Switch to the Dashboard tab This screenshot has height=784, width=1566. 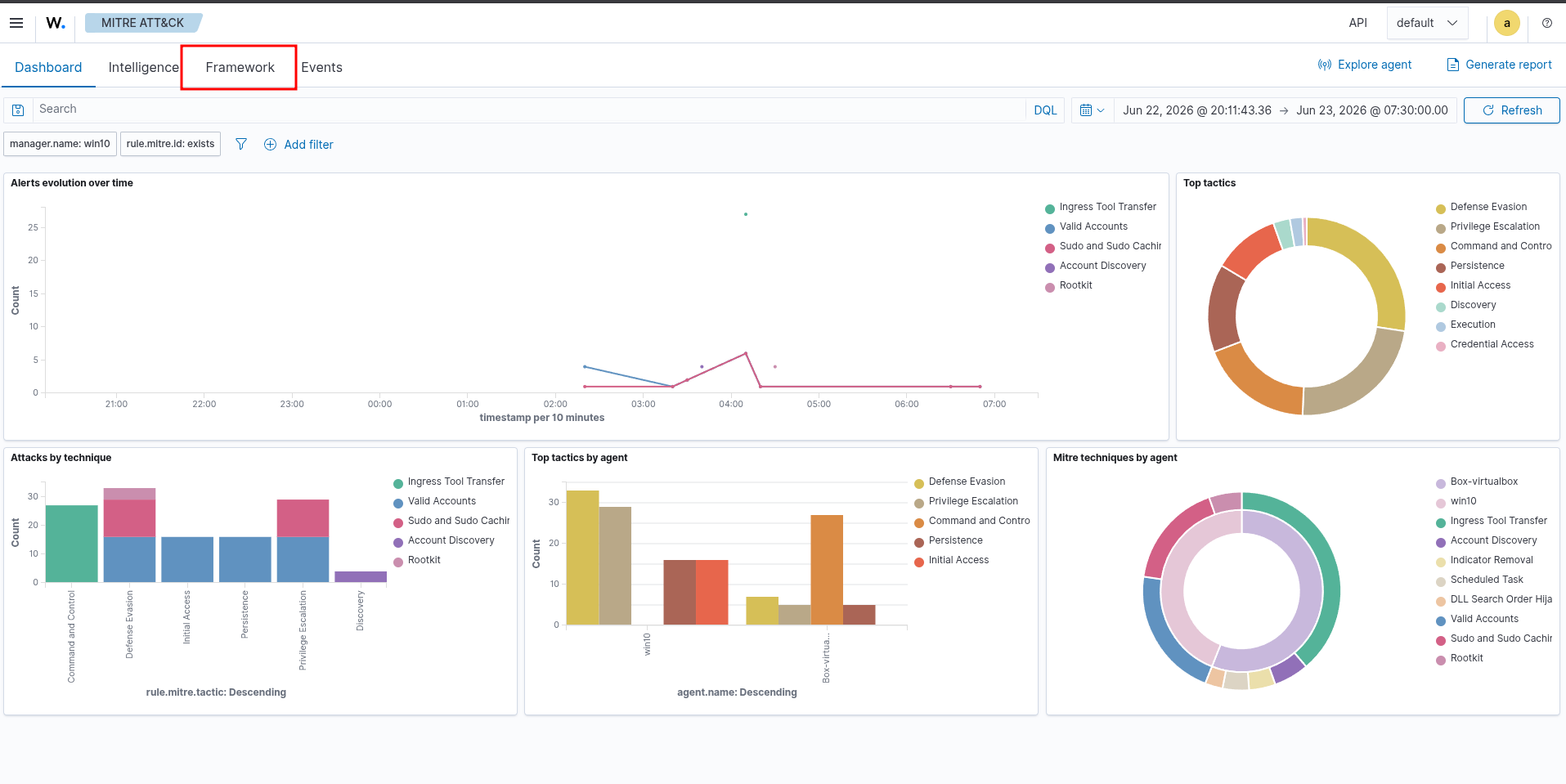point(48,67)
